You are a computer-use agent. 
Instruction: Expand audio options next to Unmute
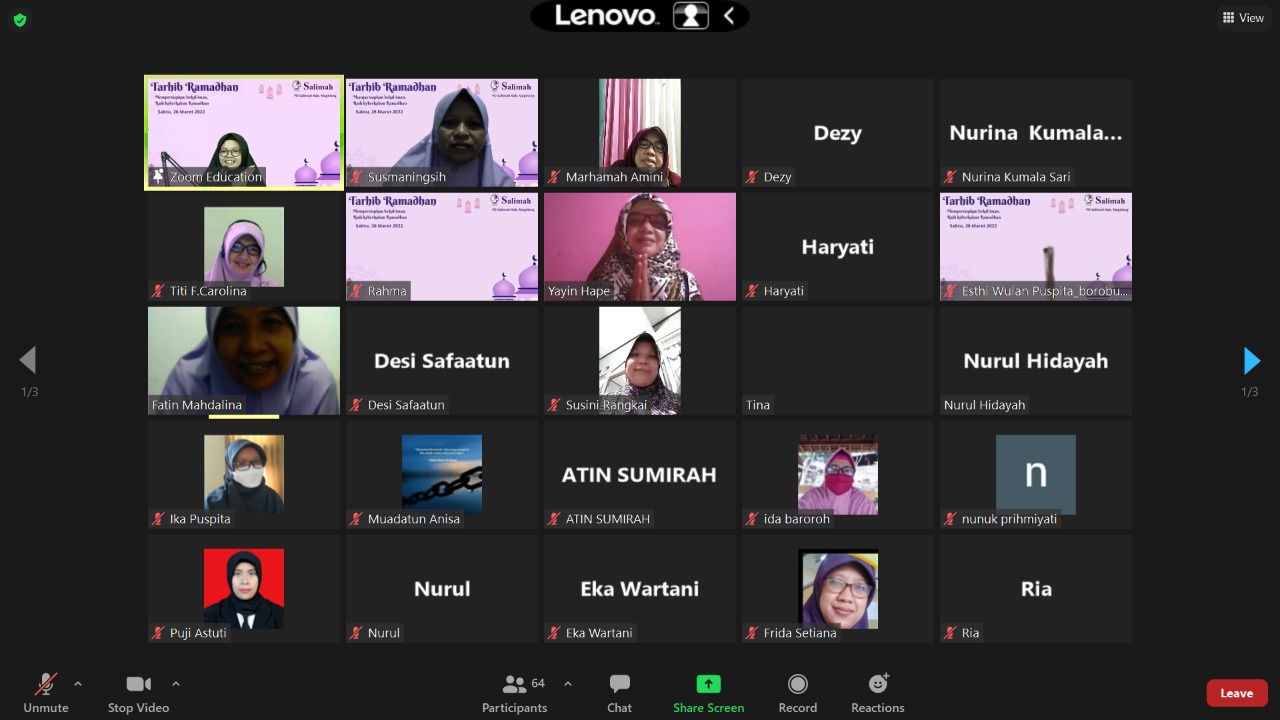pos(78,684)
